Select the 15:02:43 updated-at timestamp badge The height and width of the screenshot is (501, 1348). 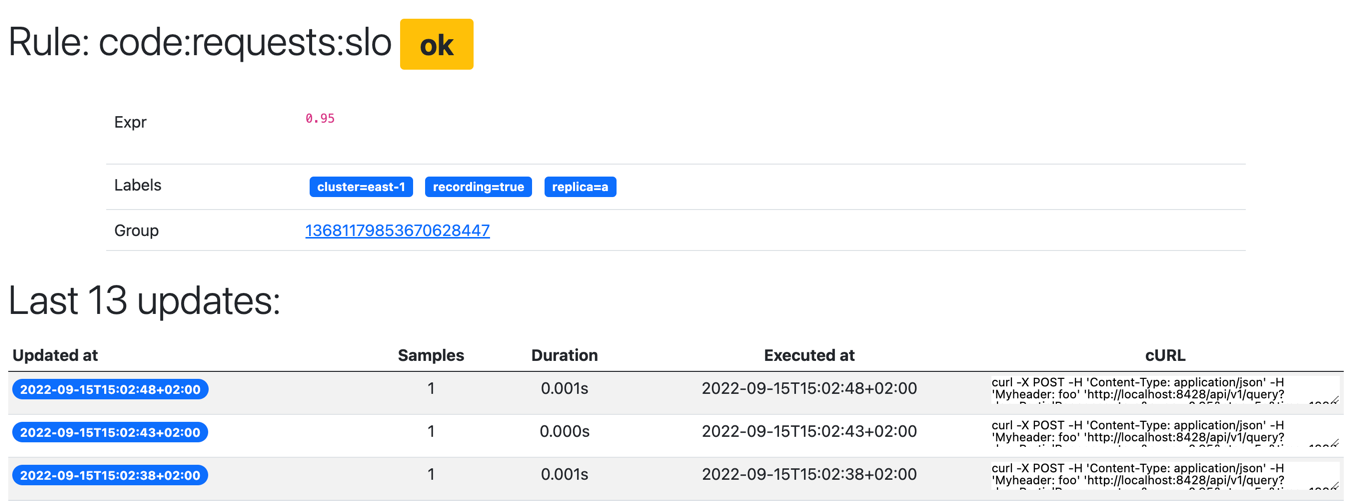tap(110, 433)
